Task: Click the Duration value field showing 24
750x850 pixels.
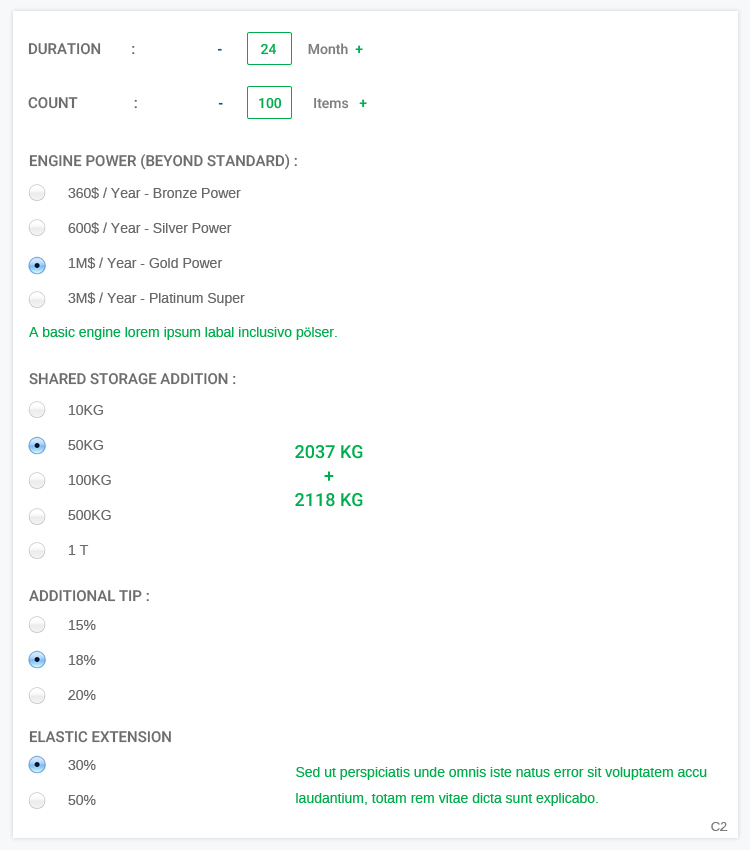Action: [x=269, y=48]
